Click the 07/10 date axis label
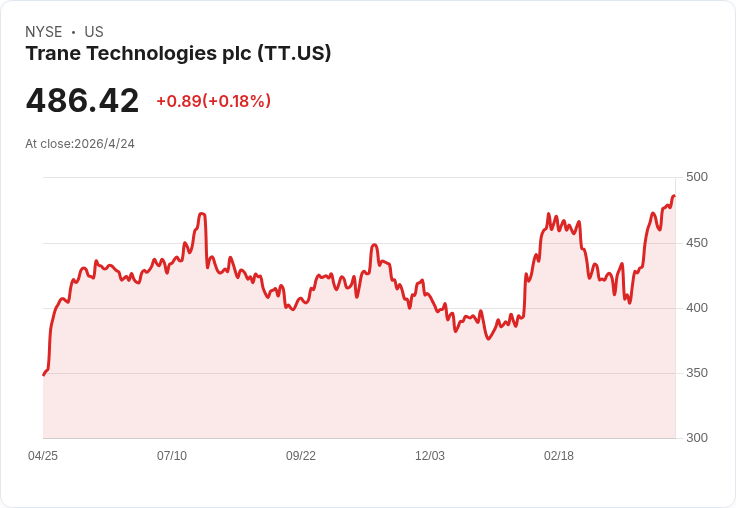 (172, 455)
